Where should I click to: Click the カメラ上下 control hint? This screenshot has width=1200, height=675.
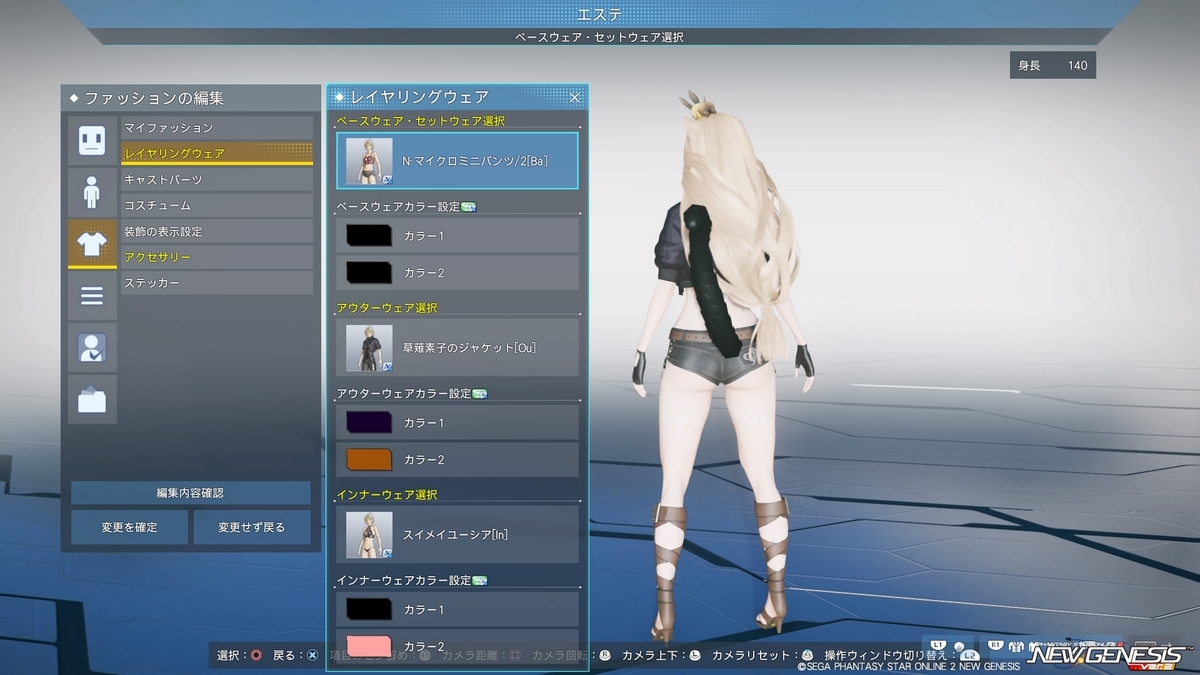click(x=664, y=656)
